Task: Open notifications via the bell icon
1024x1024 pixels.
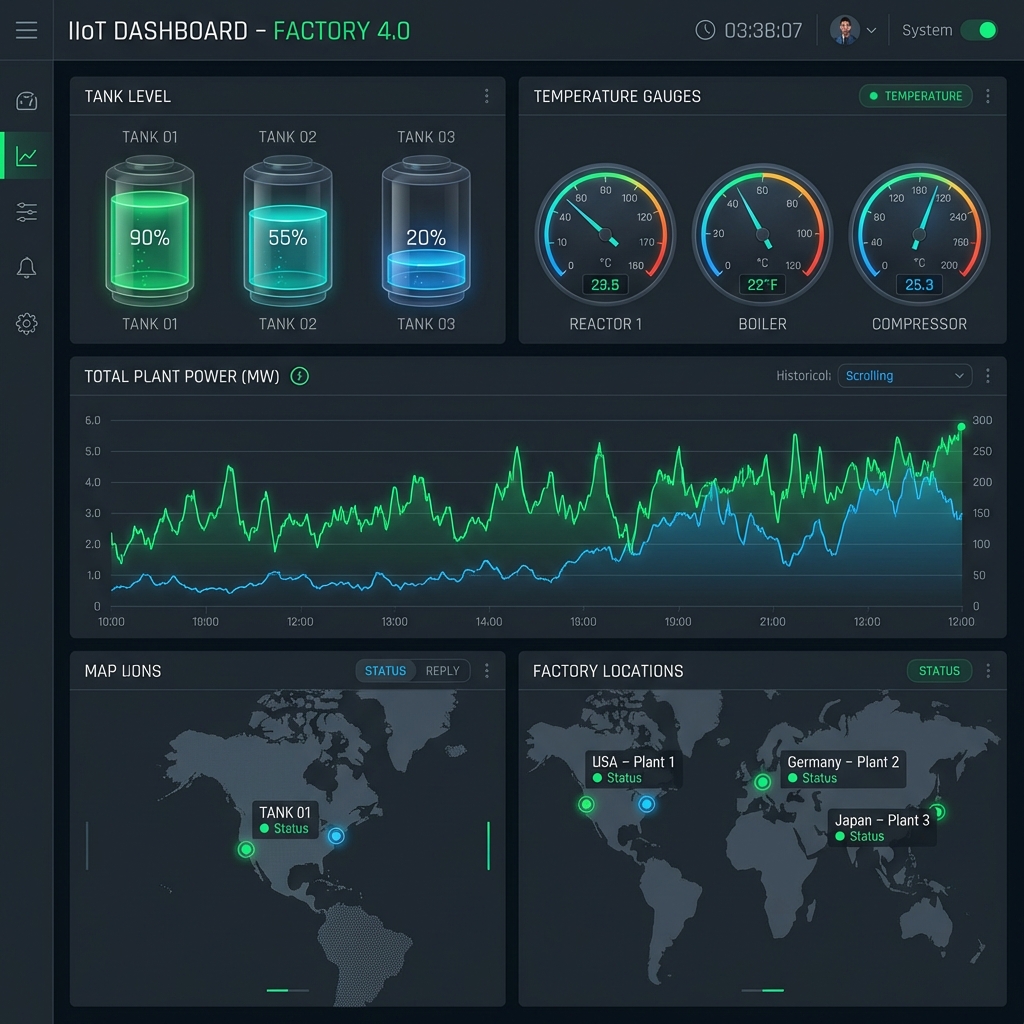Action: [26, 267]
